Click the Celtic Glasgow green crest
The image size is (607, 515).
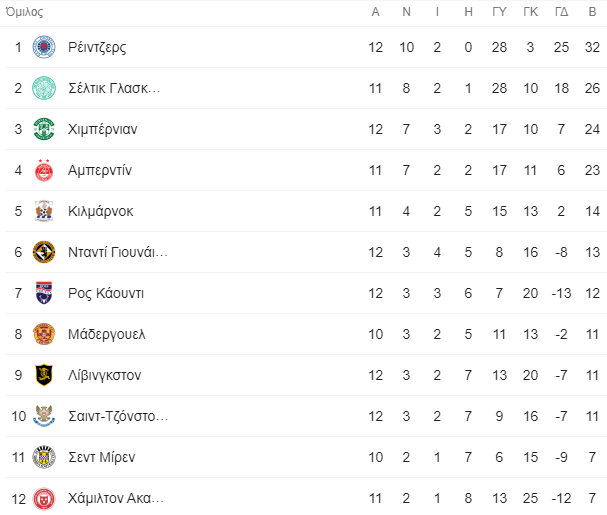[44, 88]
